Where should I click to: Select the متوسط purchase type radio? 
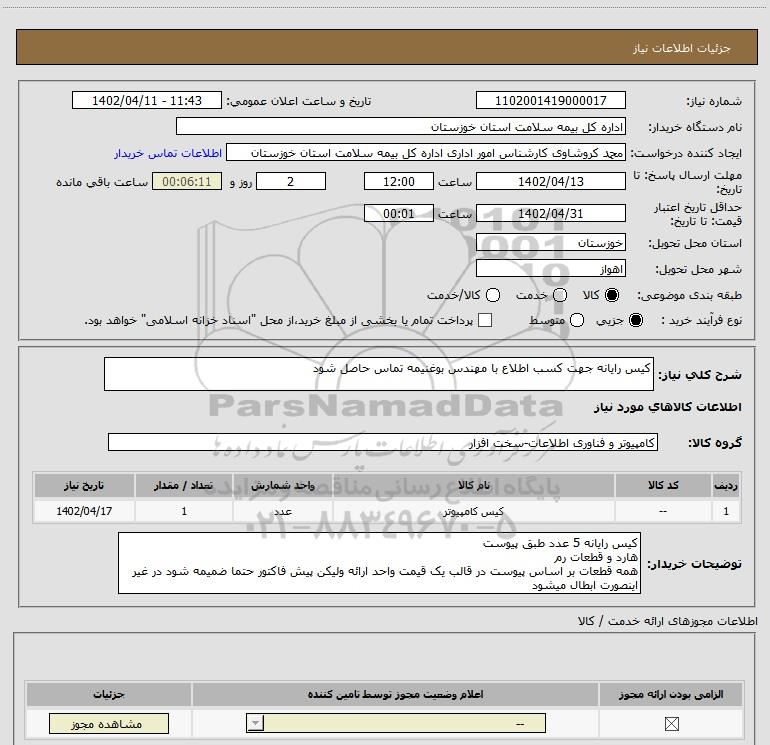(x=577, y=321)
